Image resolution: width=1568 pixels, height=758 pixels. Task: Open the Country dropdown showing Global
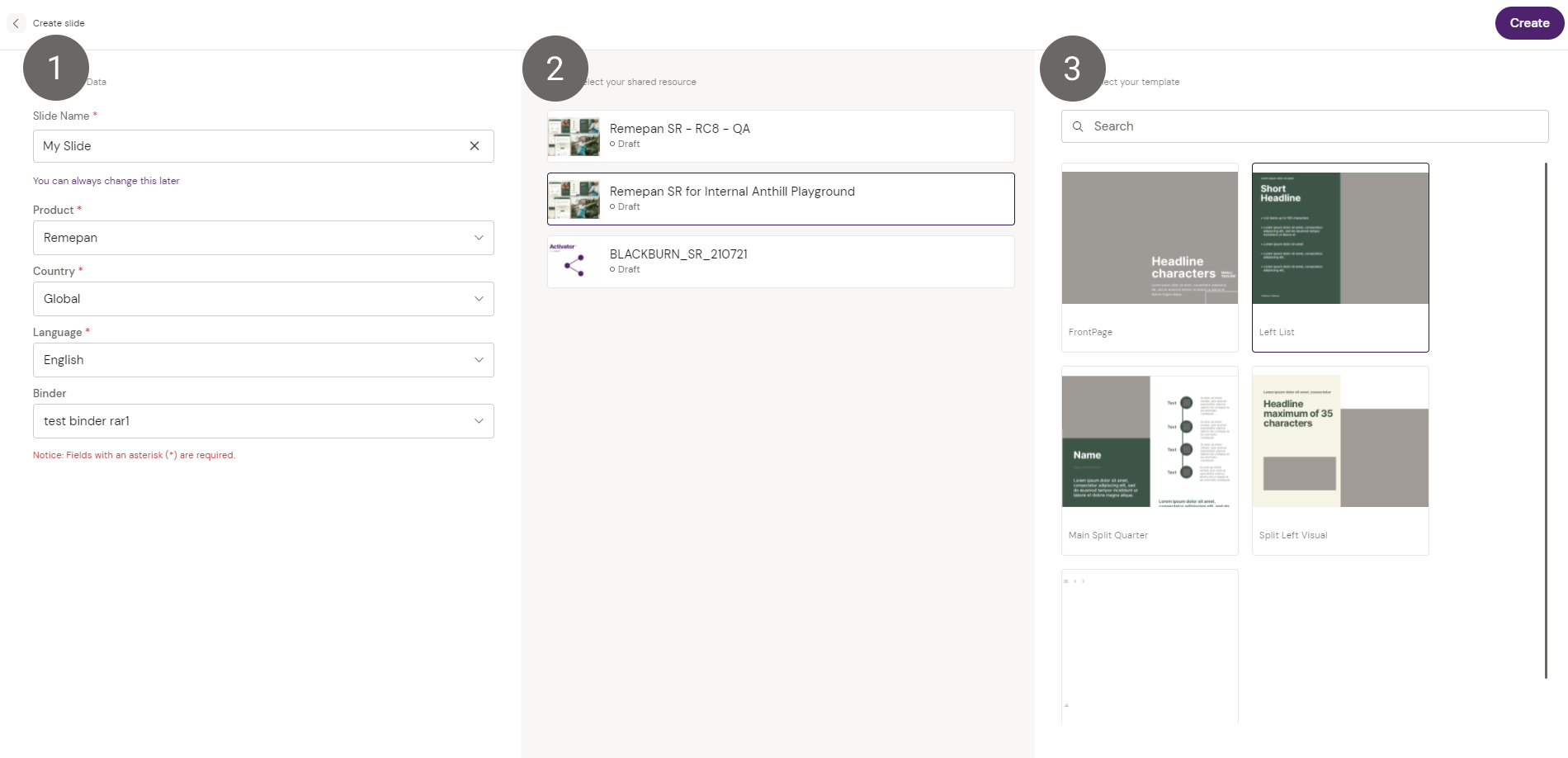coord(478,299)
